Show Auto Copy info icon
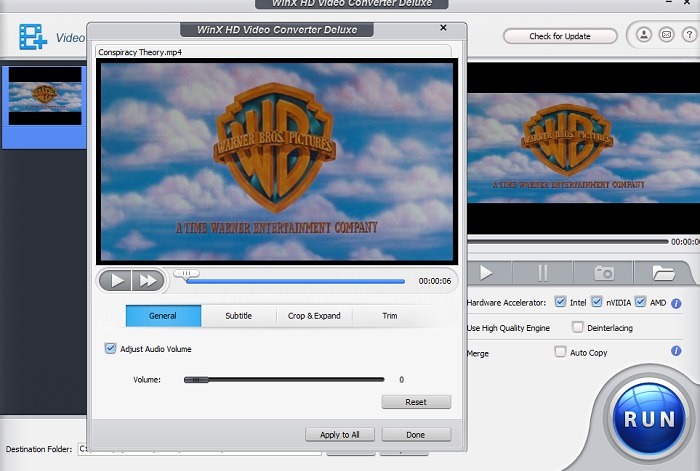 click(676, 351)
